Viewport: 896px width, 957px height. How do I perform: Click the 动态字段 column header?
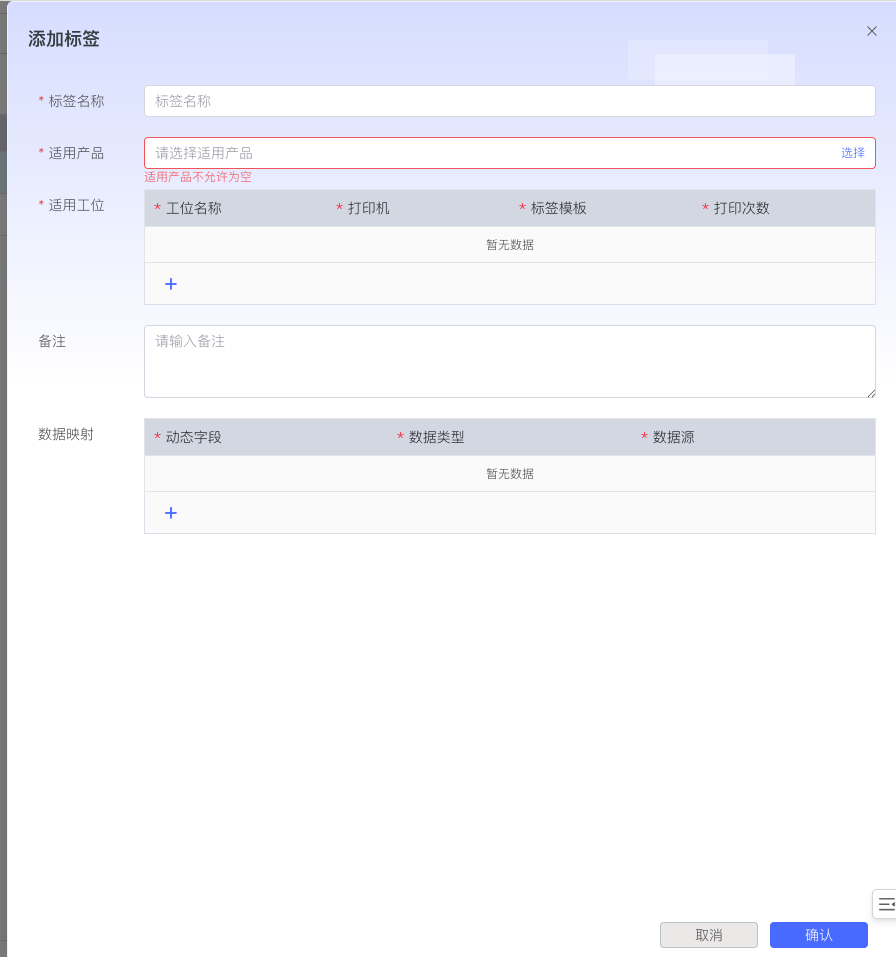point(193,437)
